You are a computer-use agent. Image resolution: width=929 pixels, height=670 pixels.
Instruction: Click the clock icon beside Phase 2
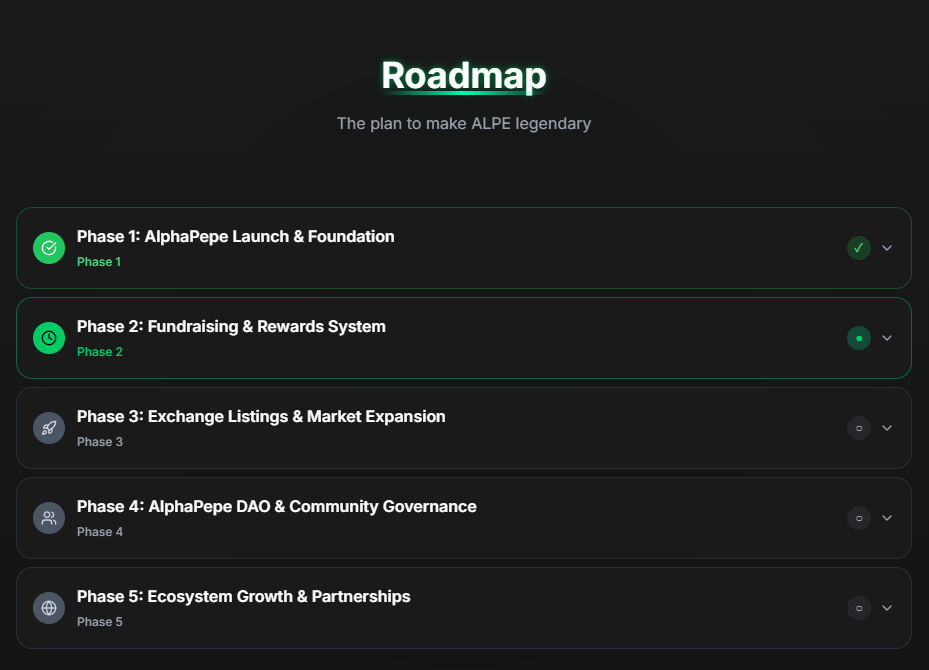pos(49,338)
